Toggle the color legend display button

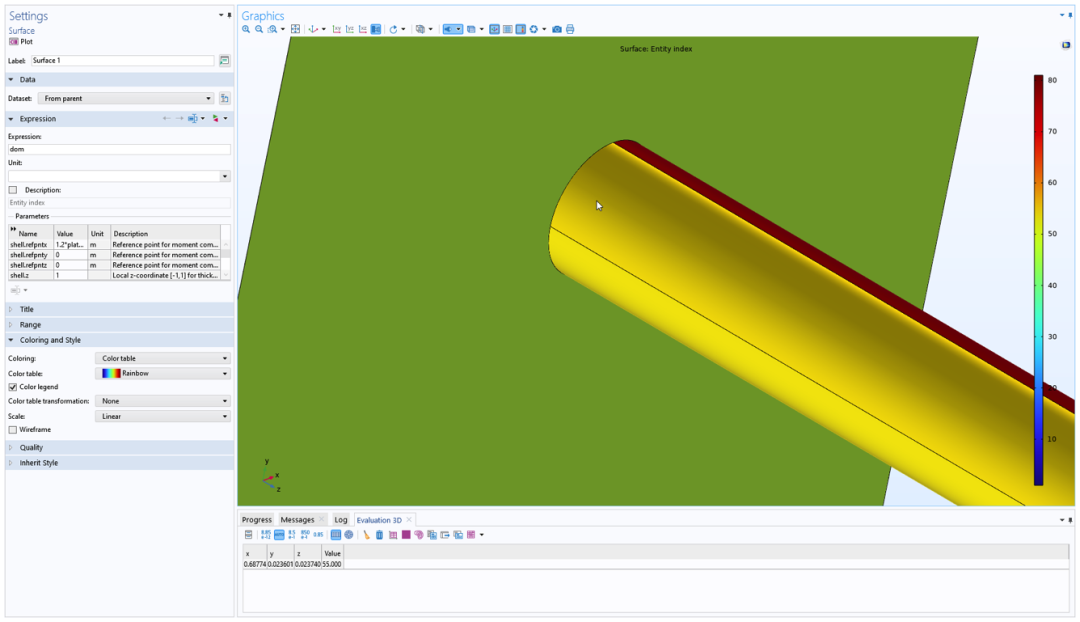pos(521,29)
